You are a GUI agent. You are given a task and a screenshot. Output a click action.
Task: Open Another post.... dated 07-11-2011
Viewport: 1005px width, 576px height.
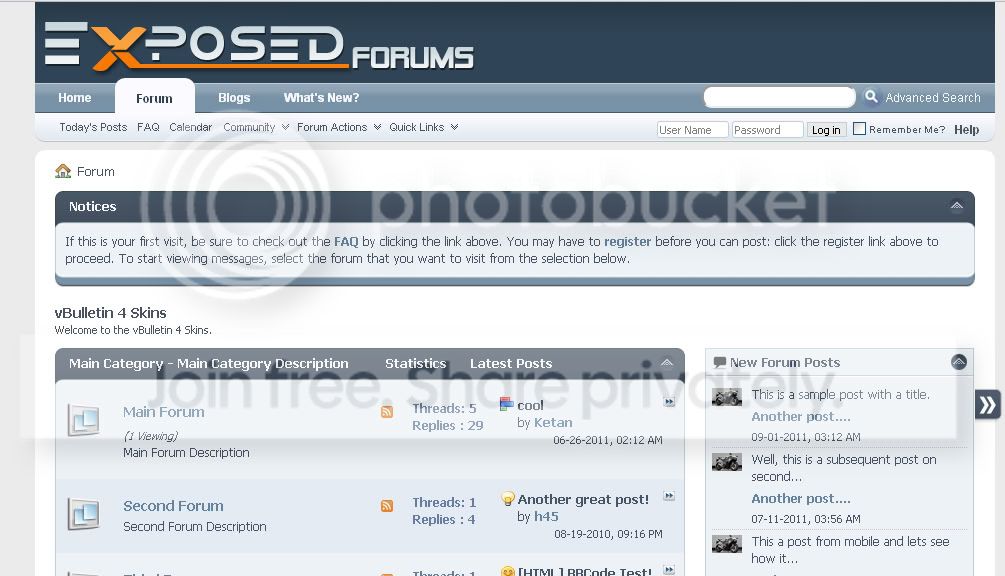[x=801, y=498]
